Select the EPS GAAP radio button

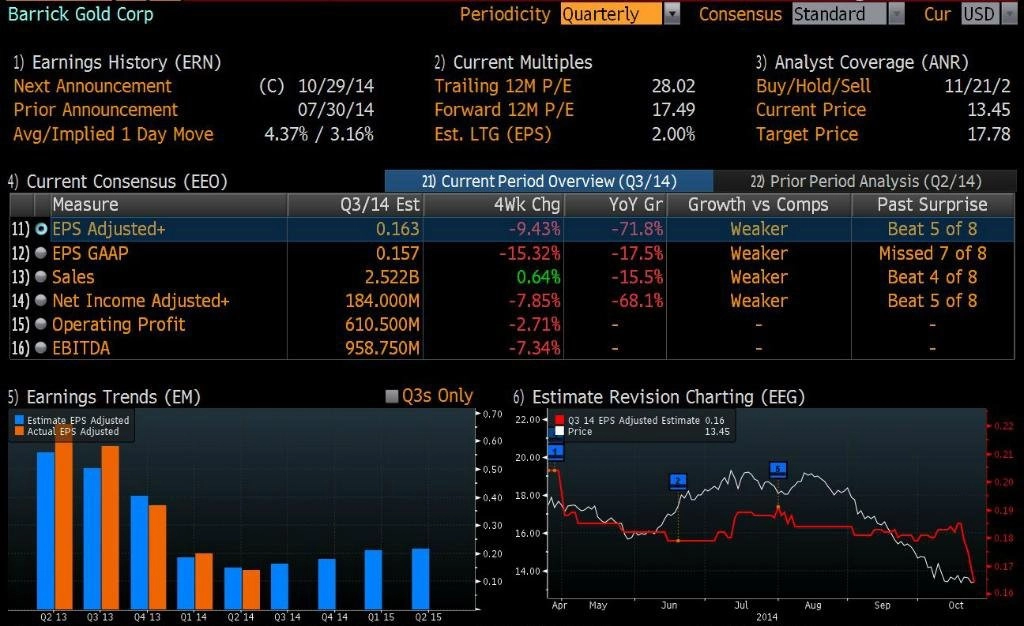click(x=41, y=253)
